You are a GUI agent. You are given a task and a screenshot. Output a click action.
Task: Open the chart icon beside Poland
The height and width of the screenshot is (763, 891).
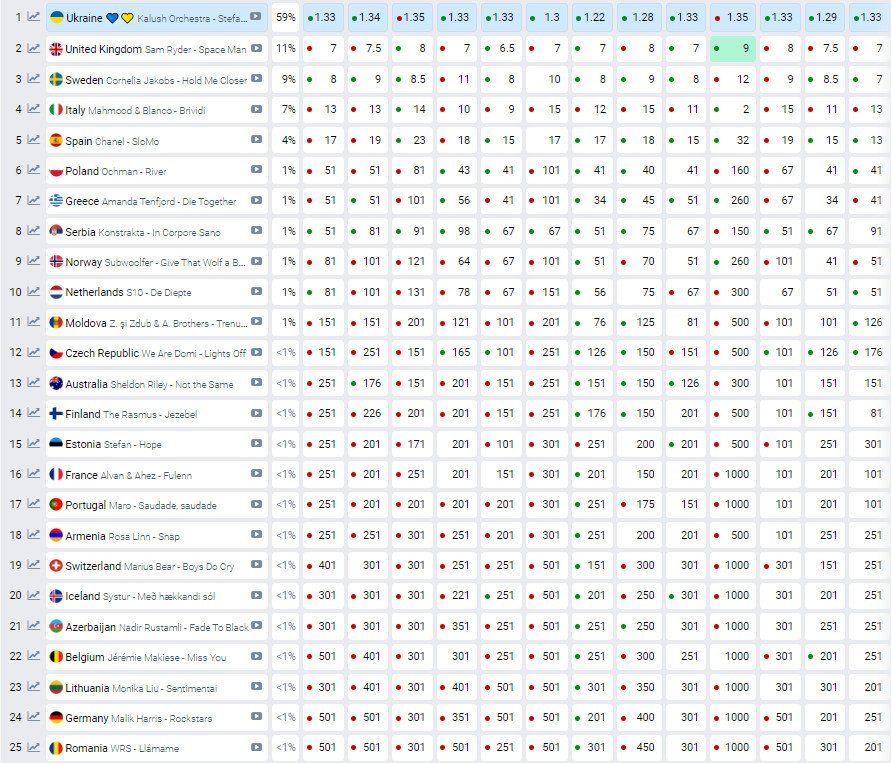pyautogui.click(x=34, y=169)
